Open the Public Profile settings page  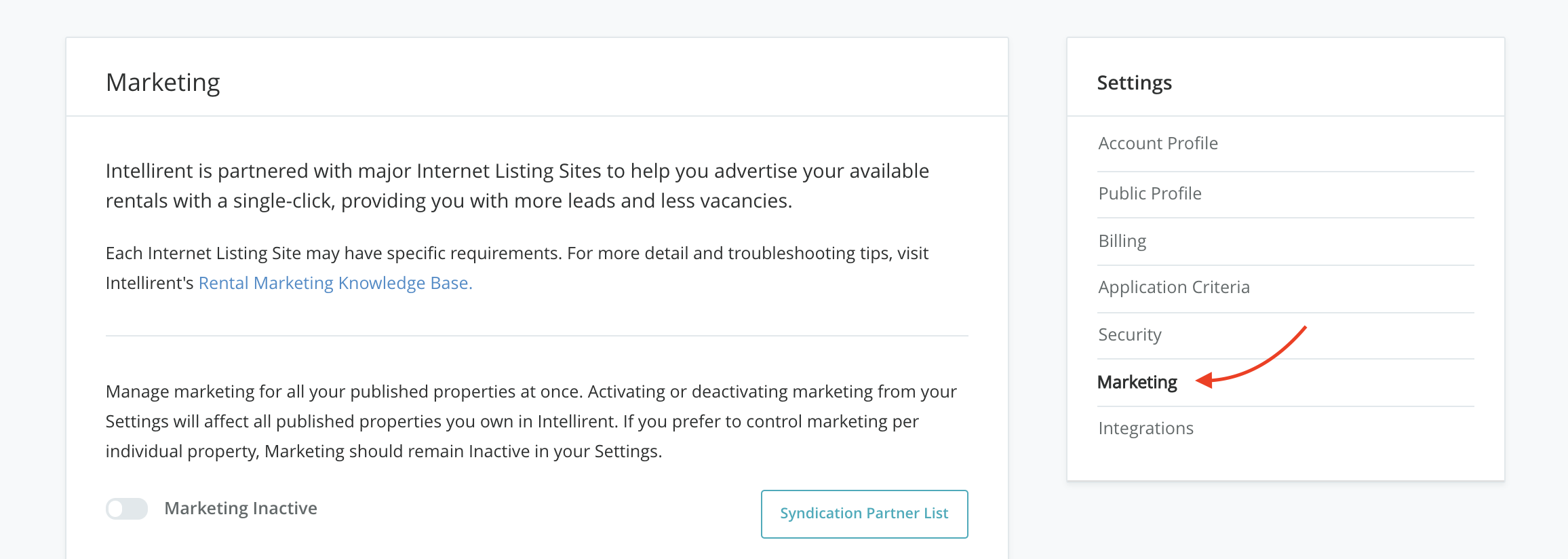tap(1150, 194)
